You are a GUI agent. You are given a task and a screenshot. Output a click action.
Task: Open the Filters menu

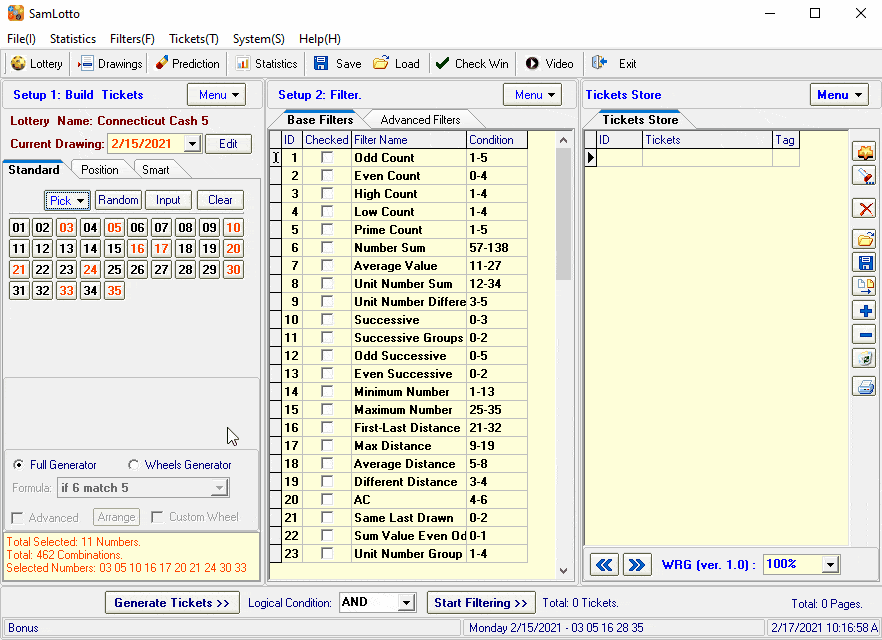coord(132,39)
